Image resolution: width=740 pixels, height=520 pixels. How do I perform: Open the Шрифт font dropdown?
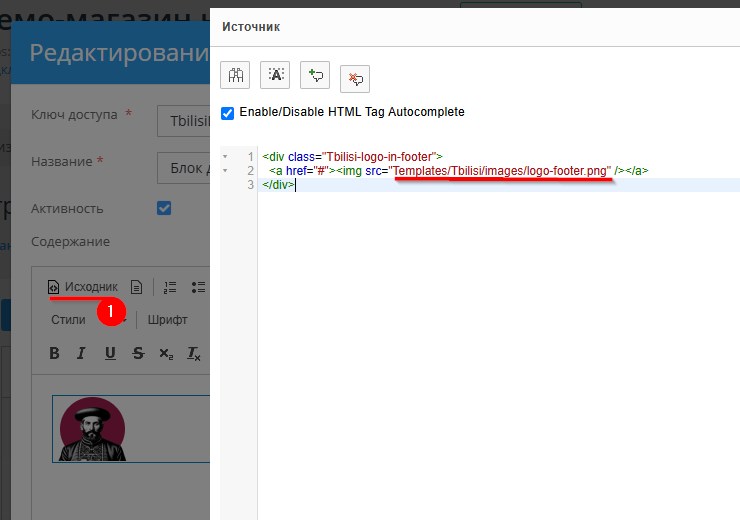167,320
